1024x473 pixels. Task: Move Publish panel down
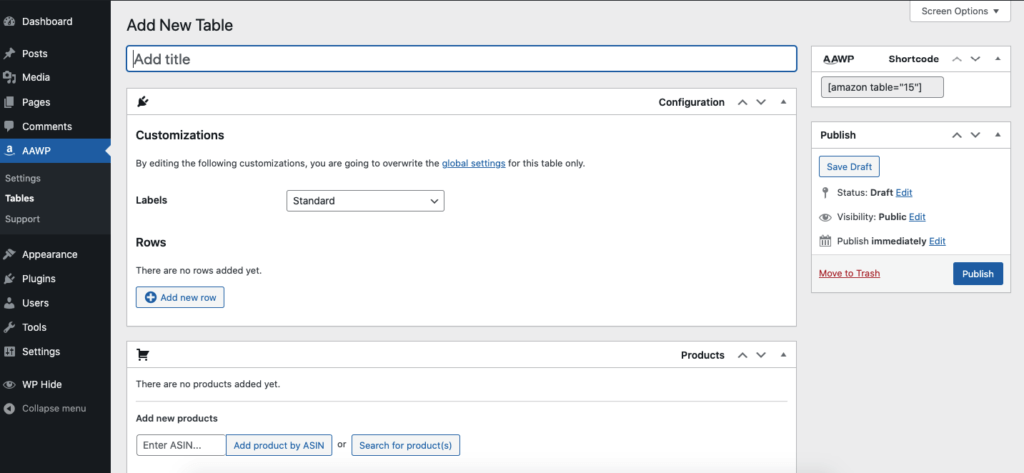[x=976, y=135]
